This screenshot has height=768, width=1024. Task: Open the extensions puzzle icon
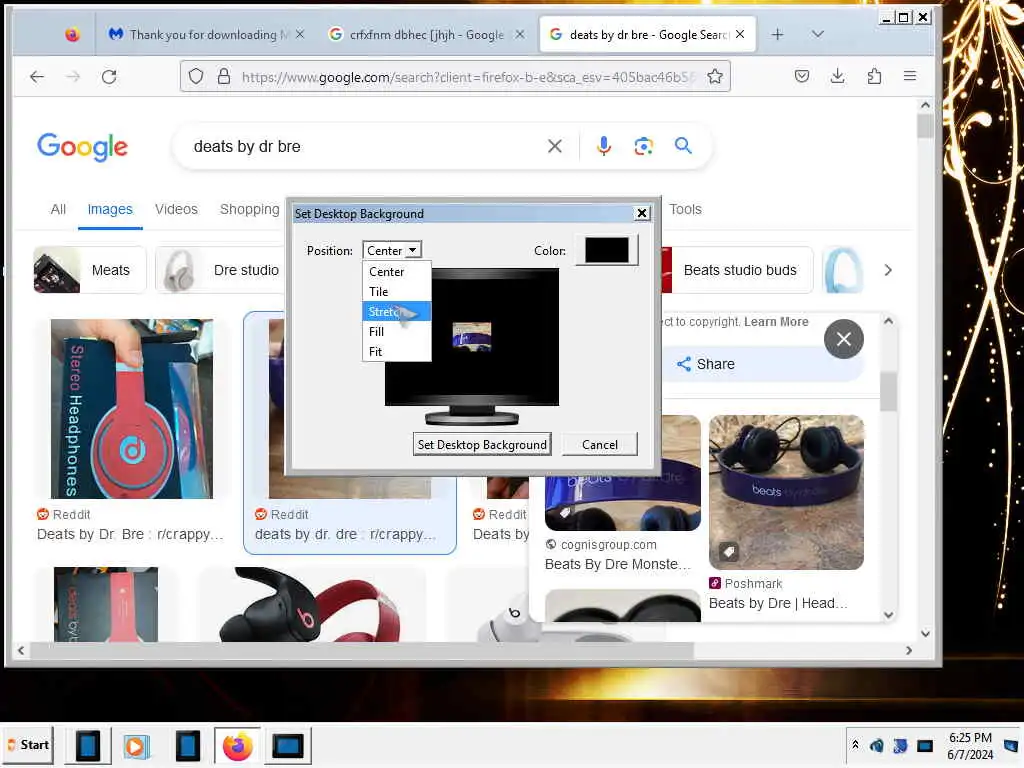coord(874,76)
